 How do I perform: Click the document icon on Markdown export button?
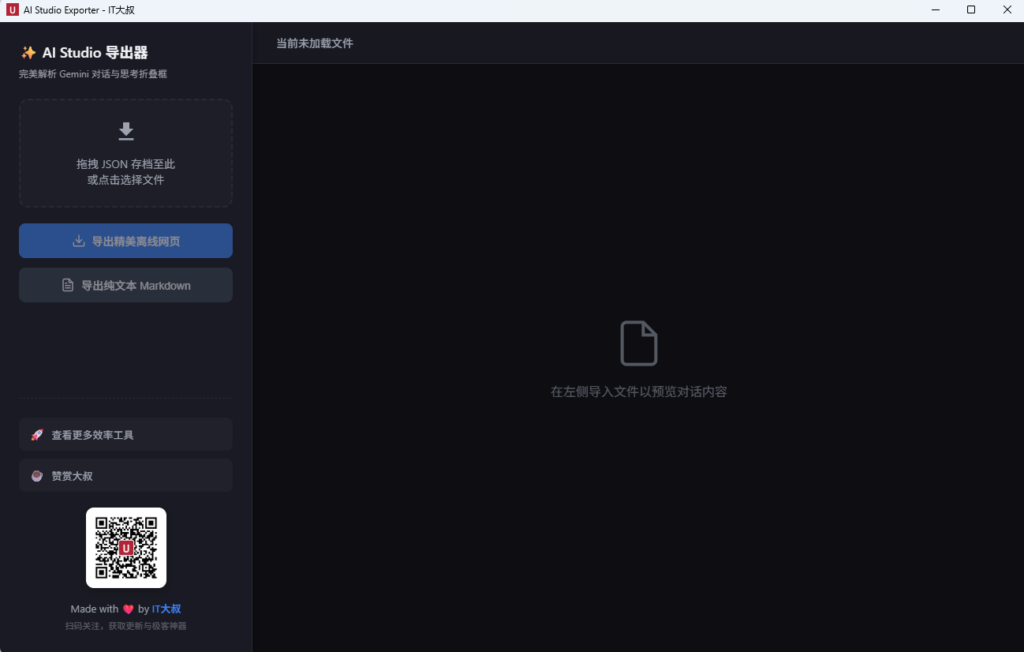point(68,285)
